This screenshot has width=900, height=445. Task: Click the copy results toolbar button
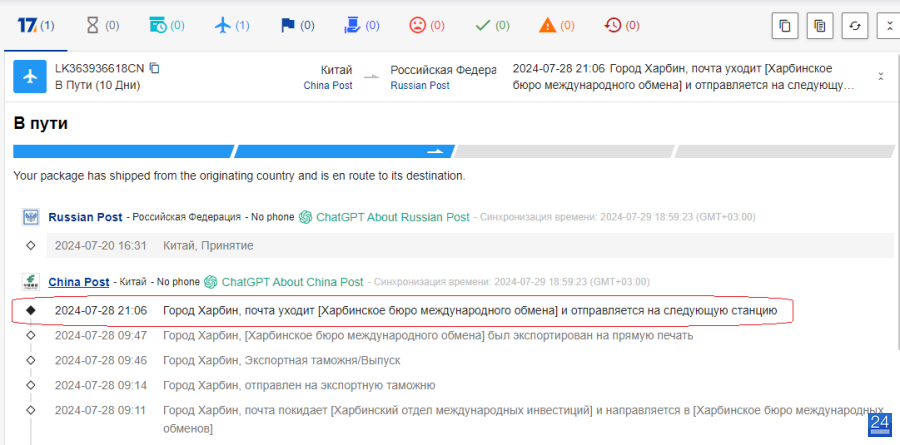785,26
